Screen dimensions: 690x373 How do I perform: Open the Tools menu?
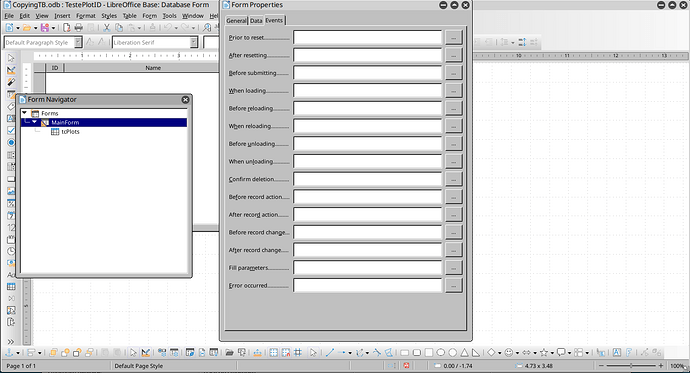coord(169,16)
